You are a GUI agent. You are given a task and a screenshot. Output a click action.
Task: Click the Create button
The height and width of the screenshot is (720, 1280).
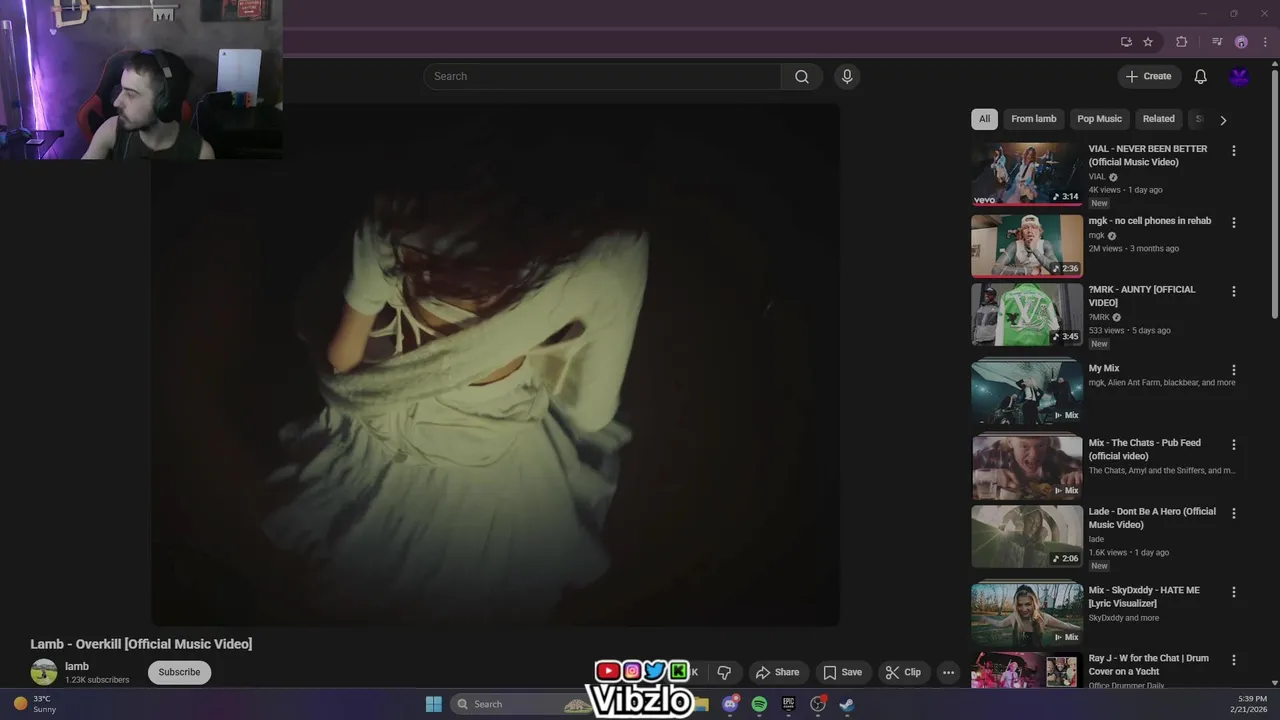click(1148, 77)
